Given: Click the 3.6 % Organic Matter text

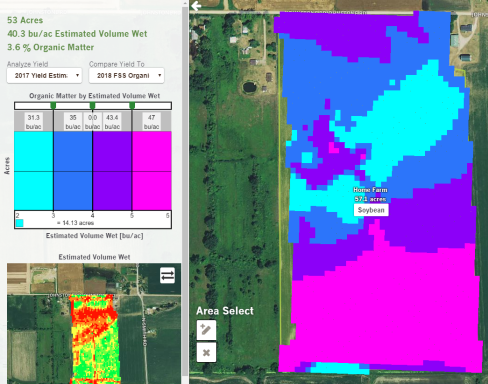Looking at the screenshot, I should click(x=50, y=47).
